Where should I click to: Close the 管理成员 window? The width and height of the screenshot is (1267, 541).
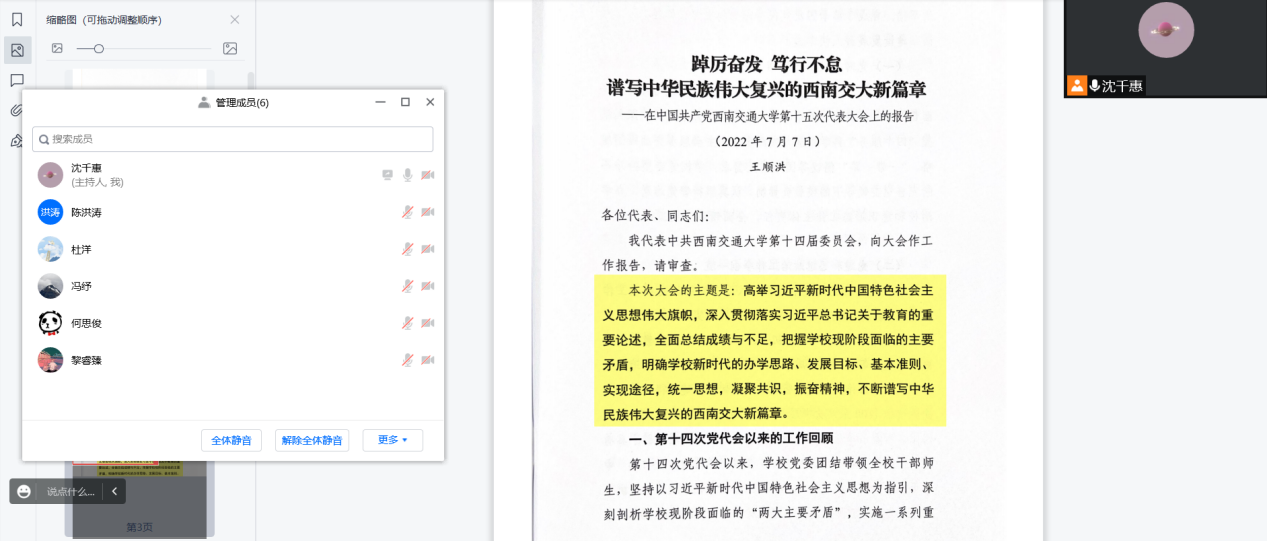coord(430,102)
